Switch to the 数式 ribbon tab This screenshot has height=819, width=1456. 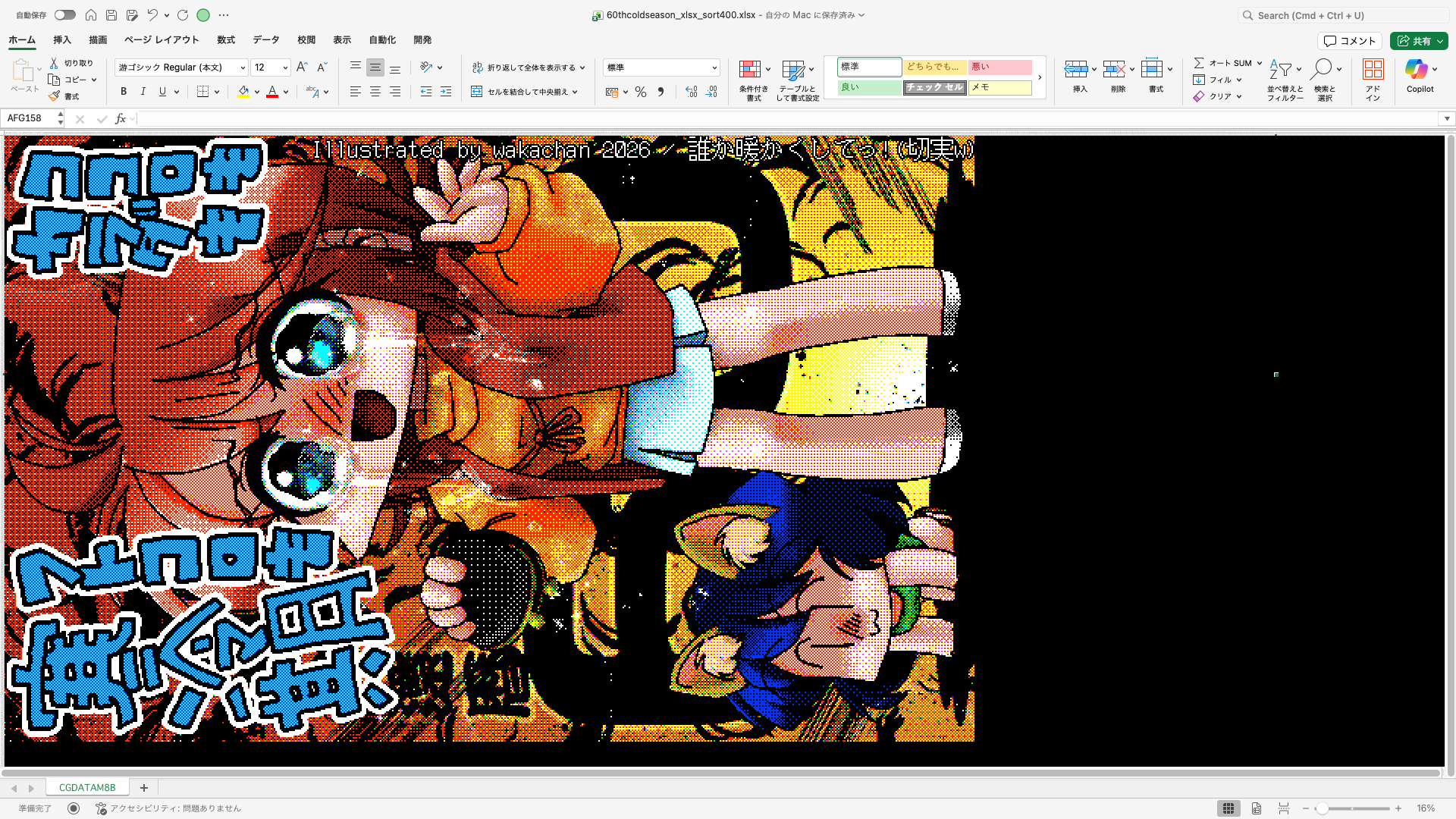pyautogui.click(x=225, y=39)
